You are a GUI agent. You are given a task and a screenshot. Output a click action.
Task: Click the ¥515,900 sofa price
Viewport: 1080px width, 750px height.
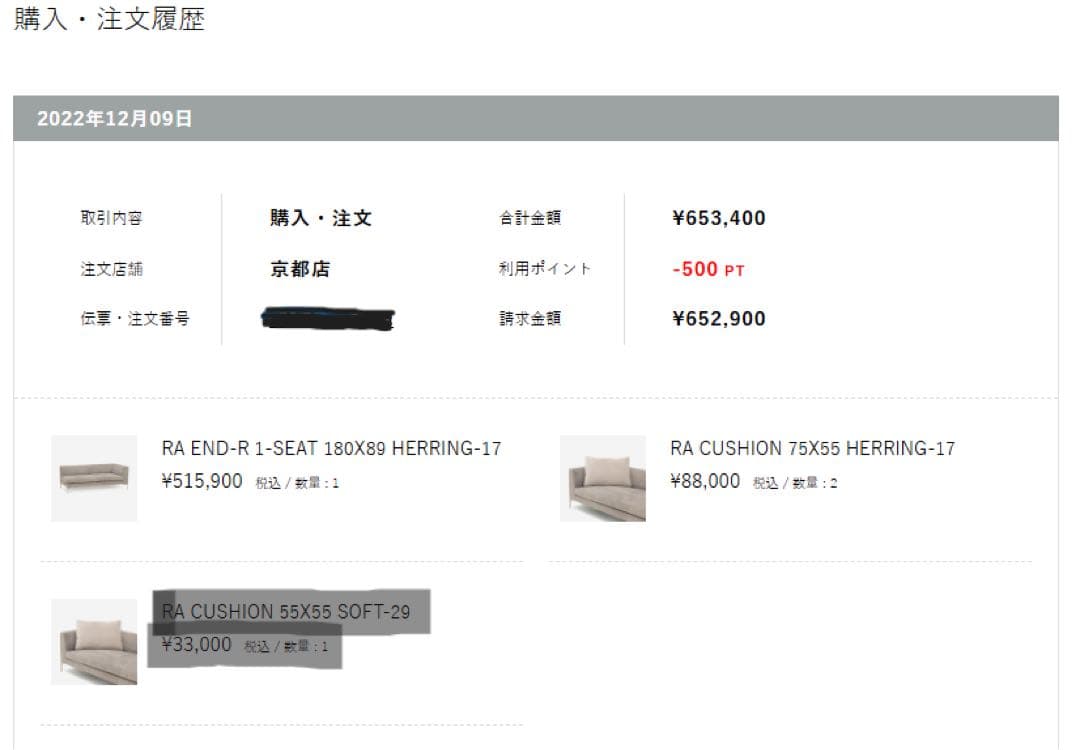click(x=202, y=482)
